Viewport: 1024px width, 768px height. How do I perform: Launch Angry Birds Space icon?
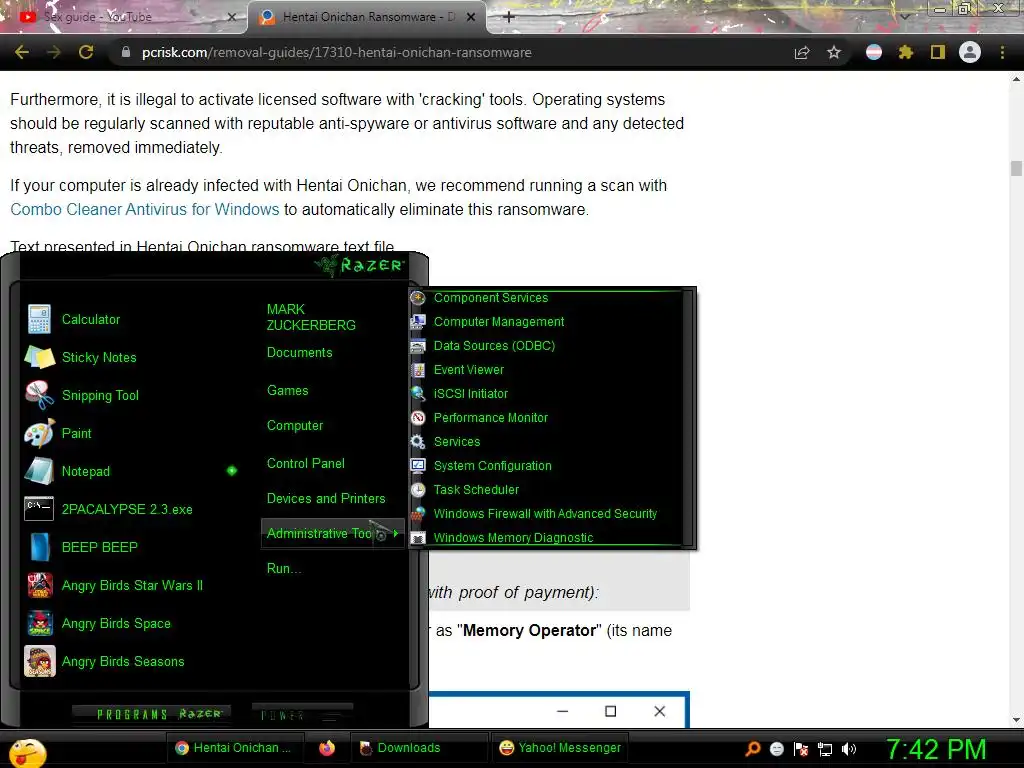point(40,623)
